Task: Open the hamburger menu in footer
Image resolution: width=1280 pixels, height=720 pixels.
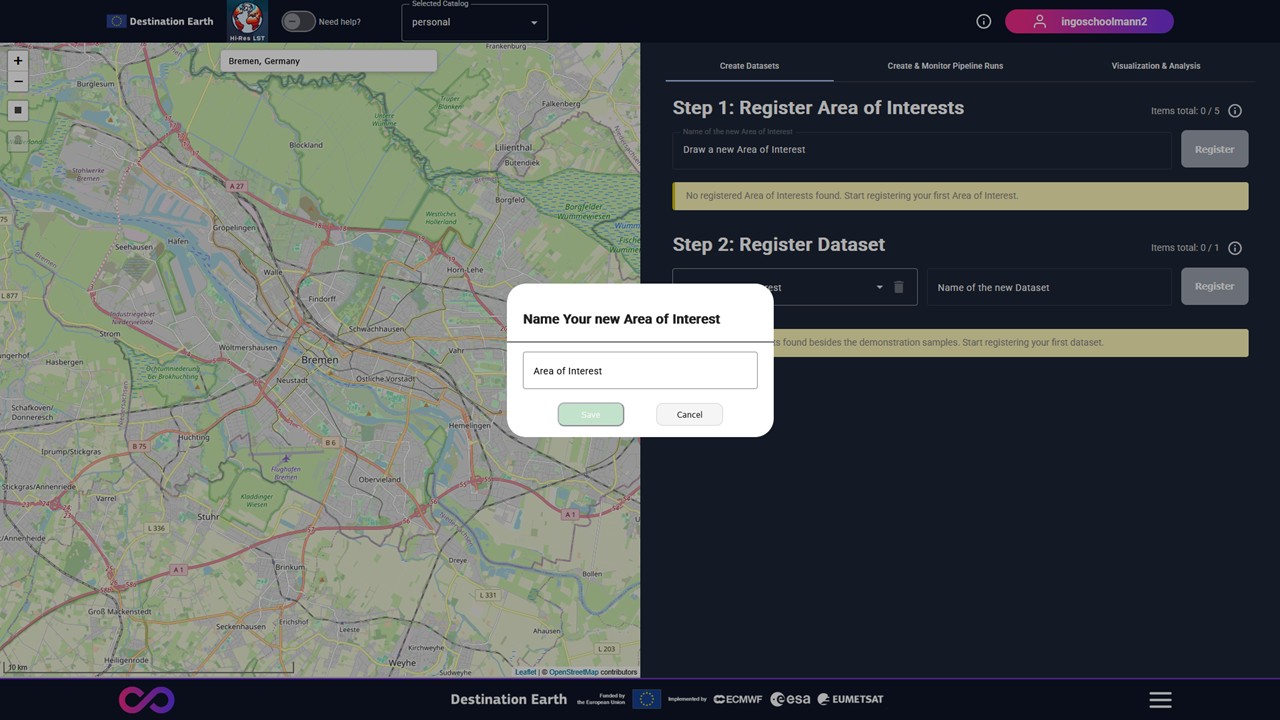Action: click(x=1160, y=700)
